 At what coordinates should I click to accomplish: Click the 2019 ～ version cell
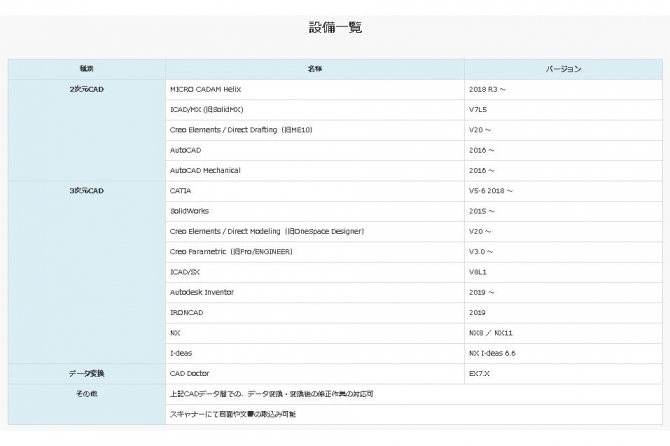pos(563,293)
